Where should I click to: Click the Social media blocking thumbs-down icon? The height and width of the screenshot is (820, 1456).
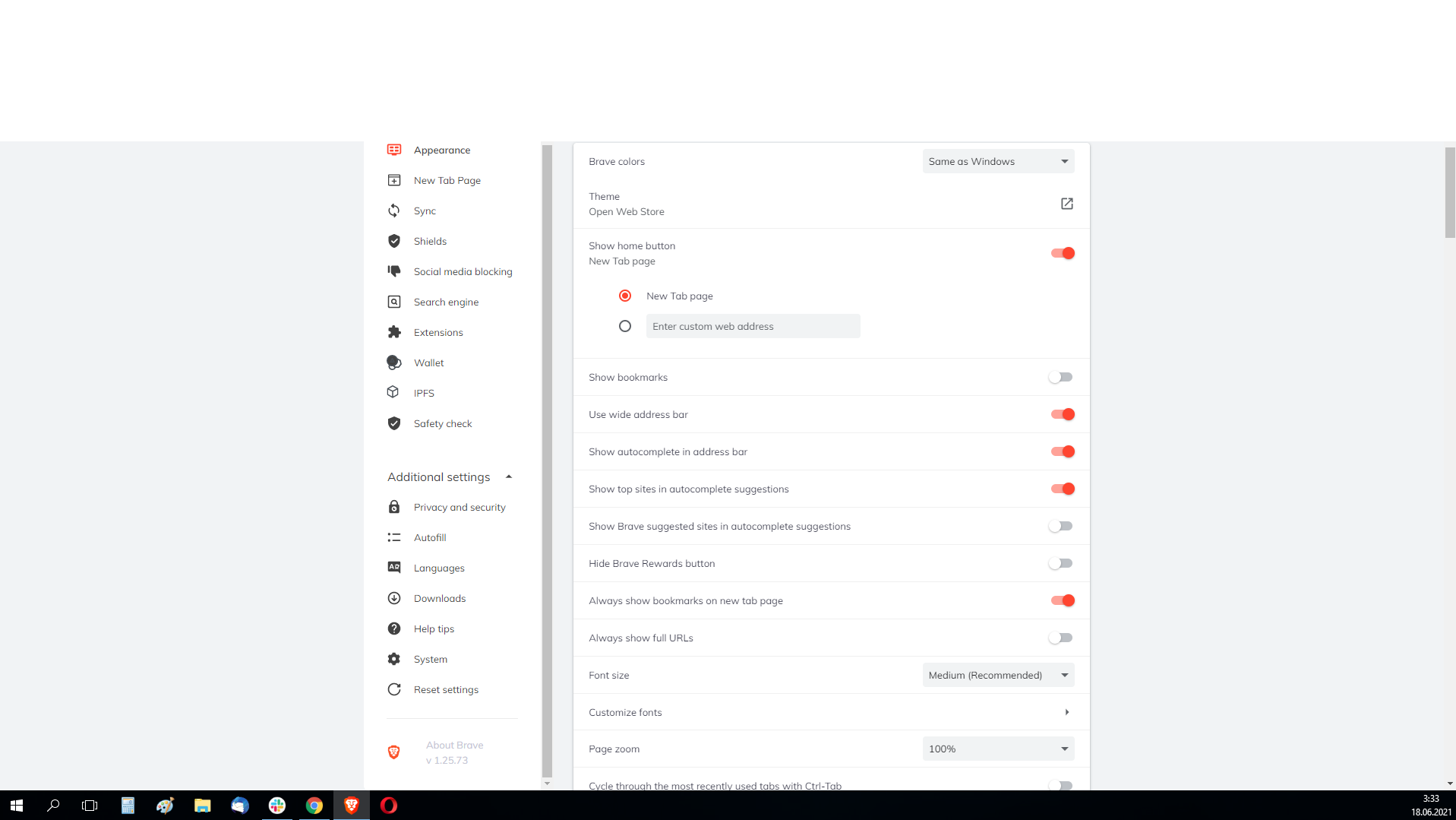tap(393, 271)
